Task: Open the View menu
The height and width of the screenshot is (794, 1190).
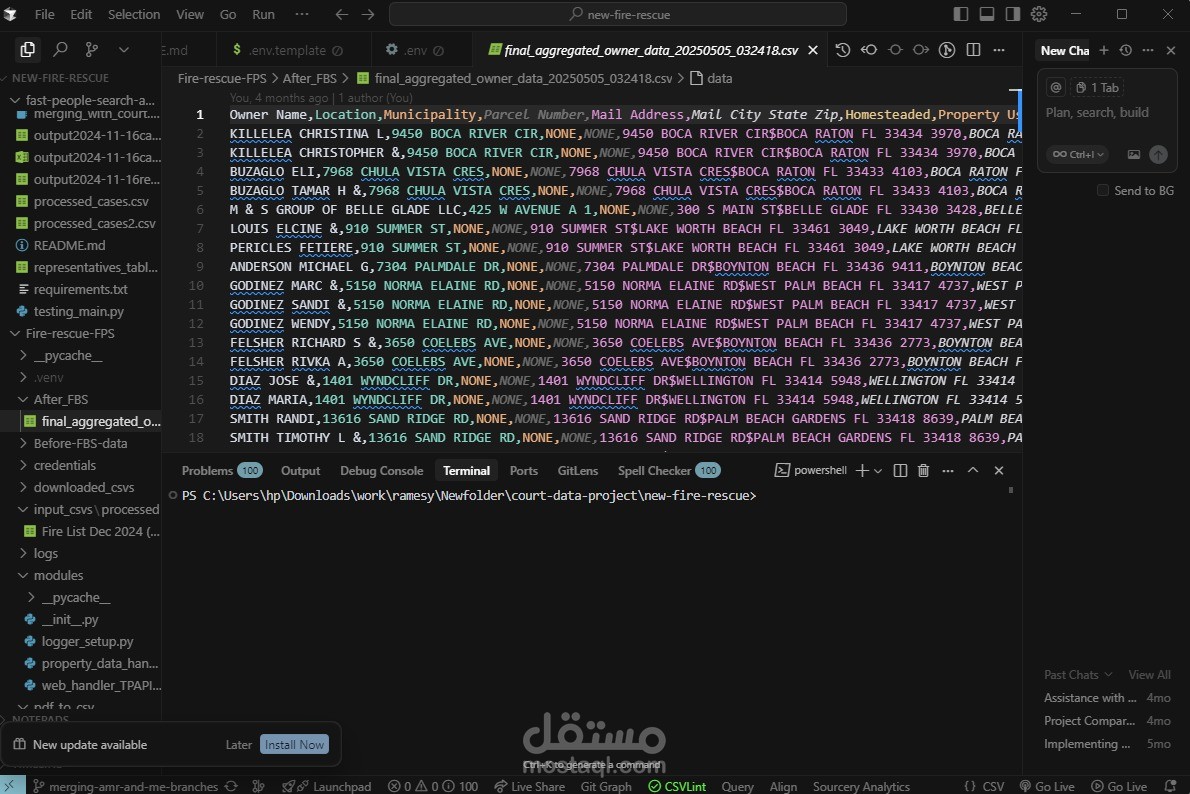Action: tap(190, 14)
